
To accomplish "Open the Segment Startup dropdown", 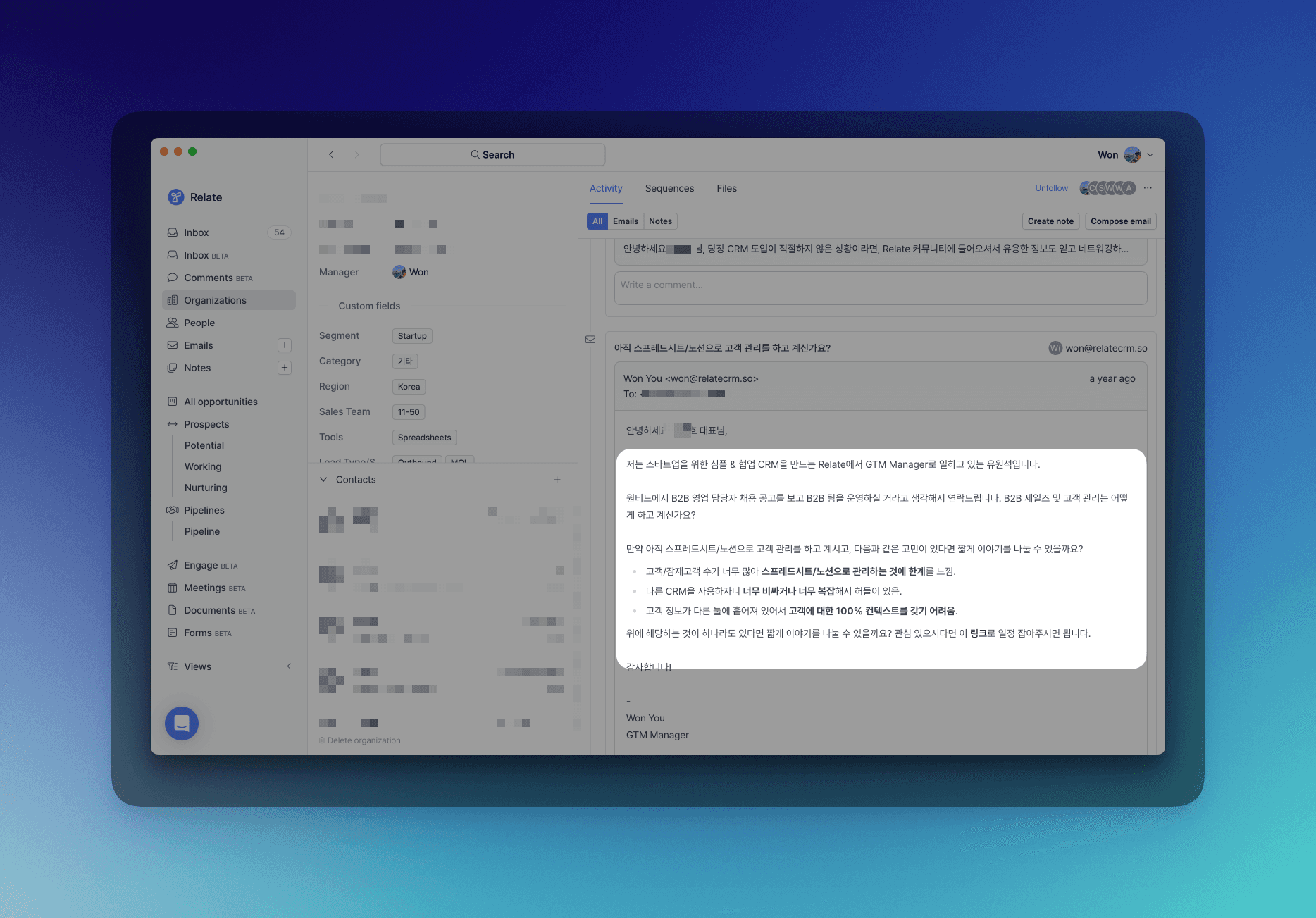I will pyautogui.click(x=412, y=336).
